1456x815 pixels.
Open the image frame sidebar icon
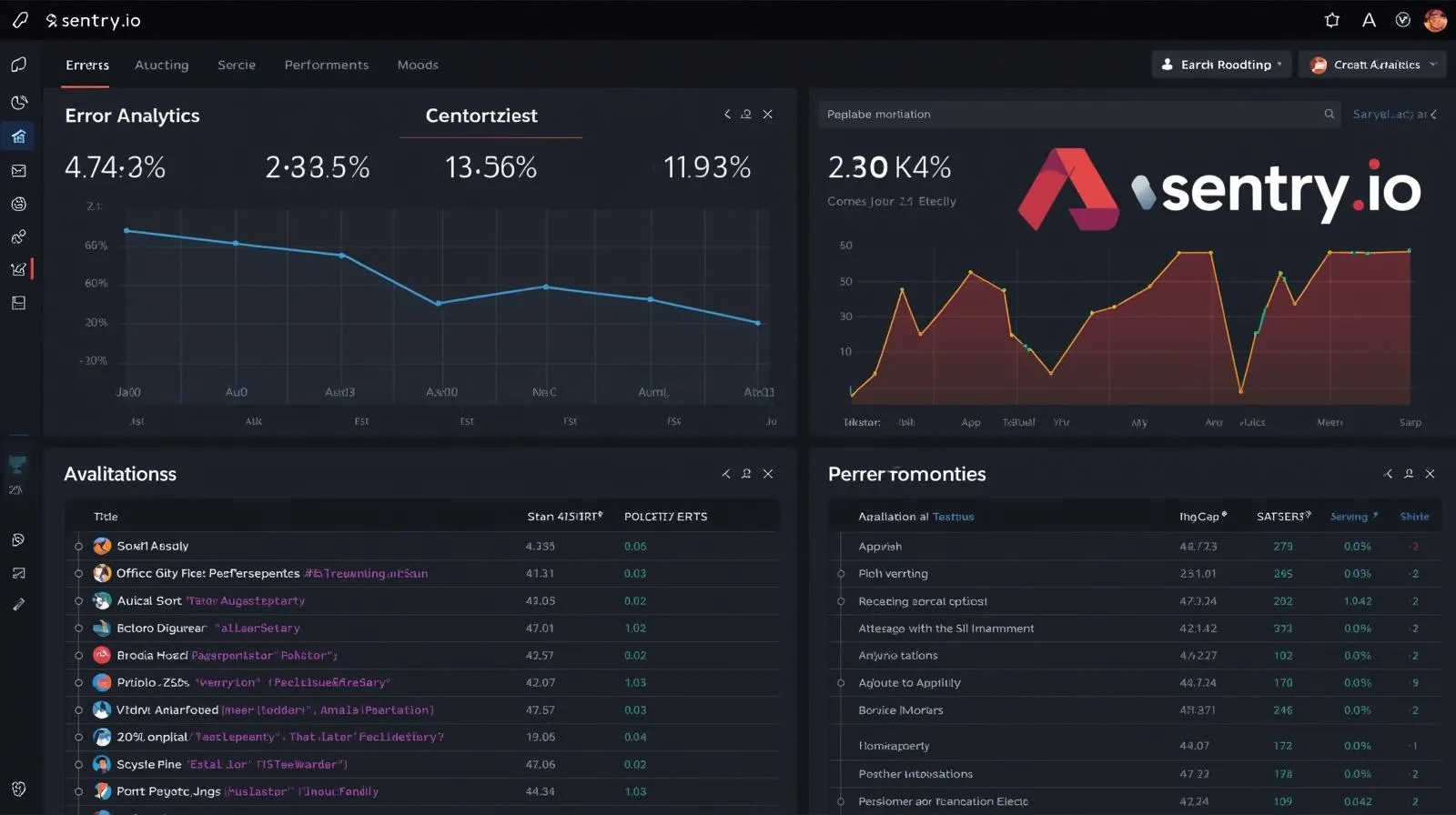tap(18, 573)
